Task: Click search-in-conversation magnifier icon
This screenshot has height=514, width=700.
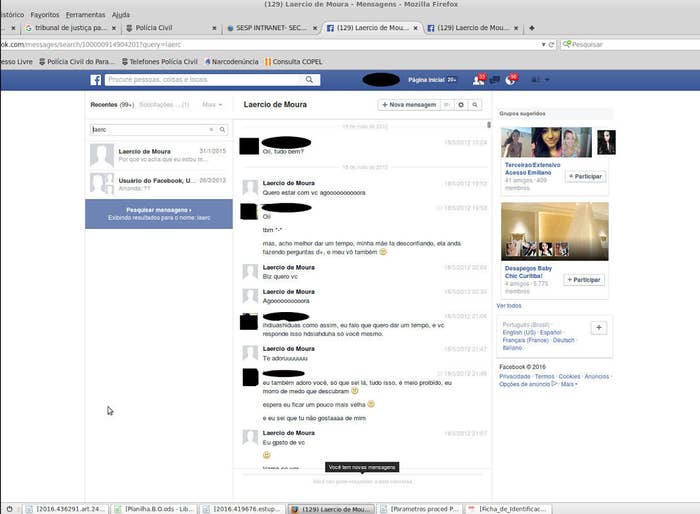Action: pos(475,105)
